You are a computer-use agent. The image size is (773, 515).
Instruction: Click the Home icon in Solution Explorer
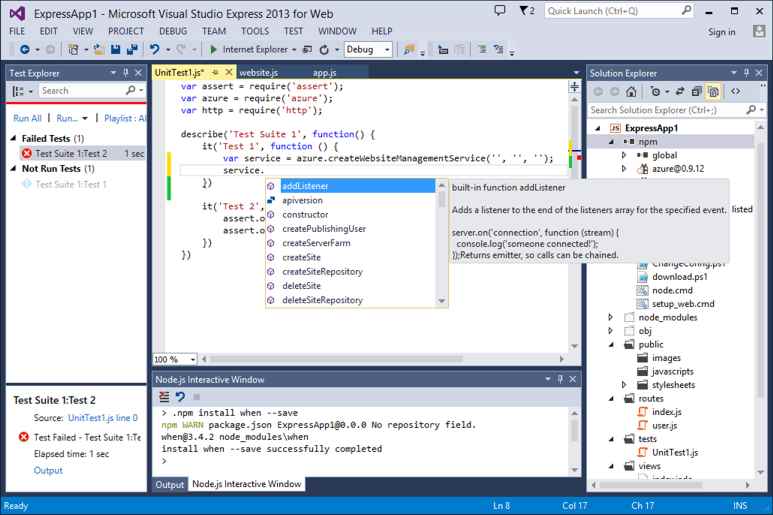(631, 92)
